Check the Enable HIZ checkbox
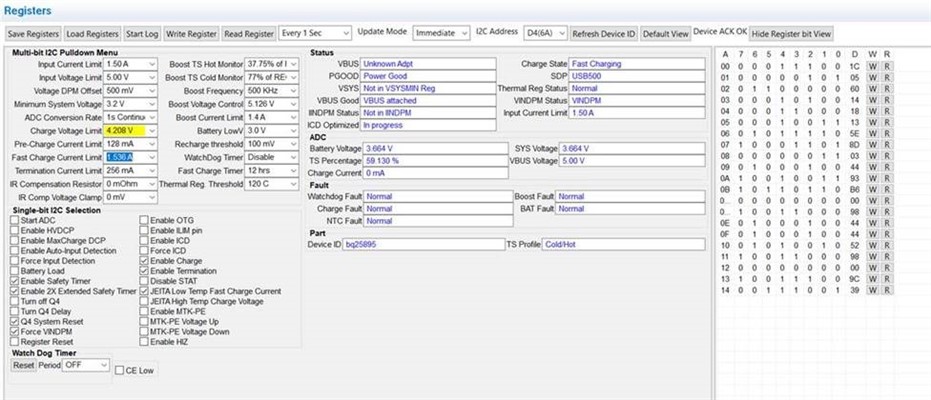931x400 pixels. click(144, 342)
